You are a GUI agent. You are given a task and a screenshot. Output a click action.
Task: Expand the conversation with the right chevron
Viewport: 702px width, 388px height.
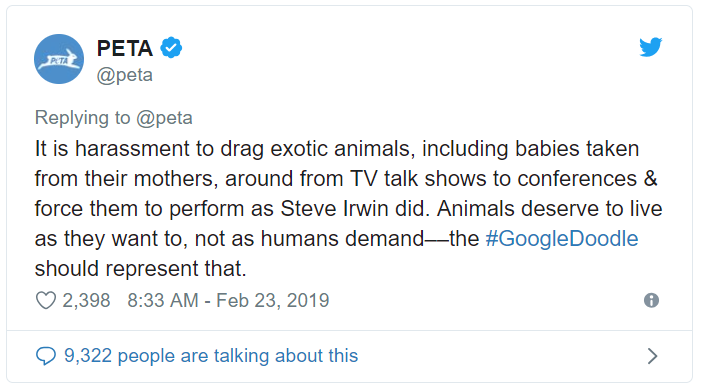pos(653,356)
